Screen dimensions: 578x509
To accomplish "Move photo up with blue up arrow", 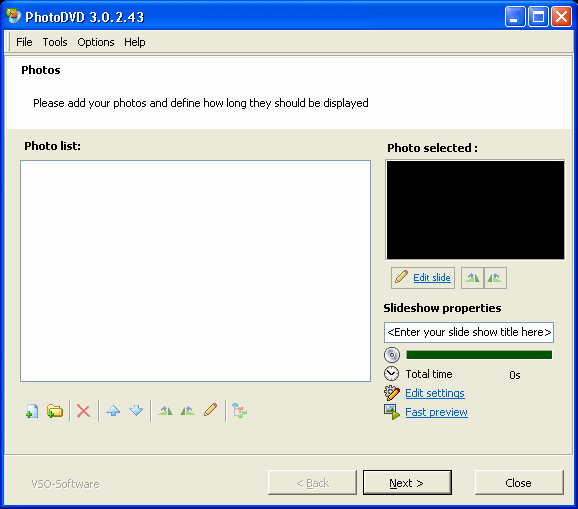I will pos(113,411).
